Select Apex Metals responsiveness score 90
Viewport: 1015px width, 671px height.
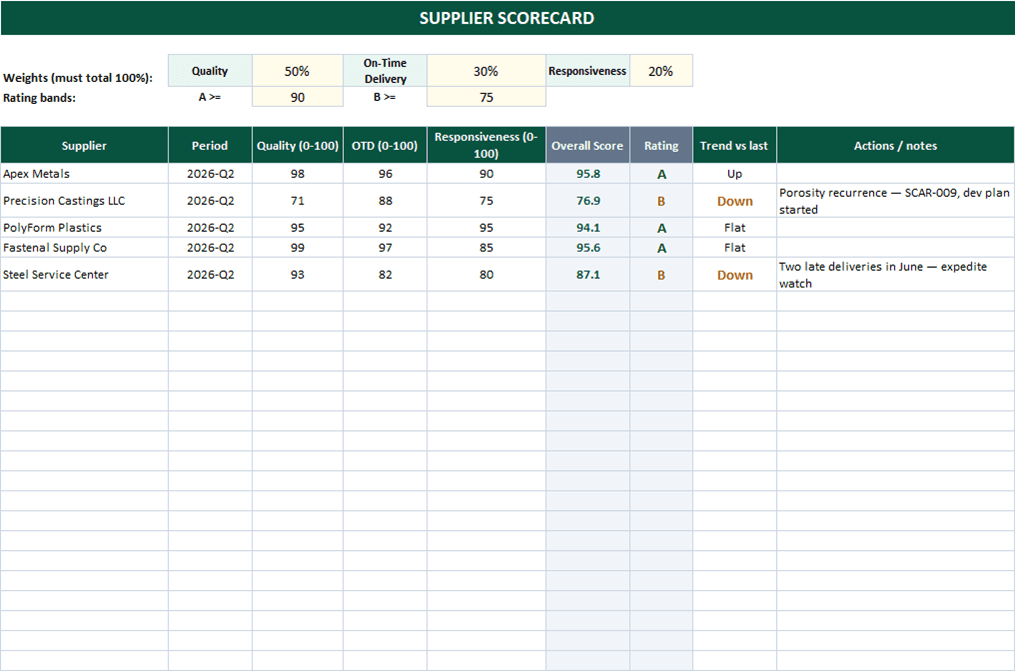point(486,173)
